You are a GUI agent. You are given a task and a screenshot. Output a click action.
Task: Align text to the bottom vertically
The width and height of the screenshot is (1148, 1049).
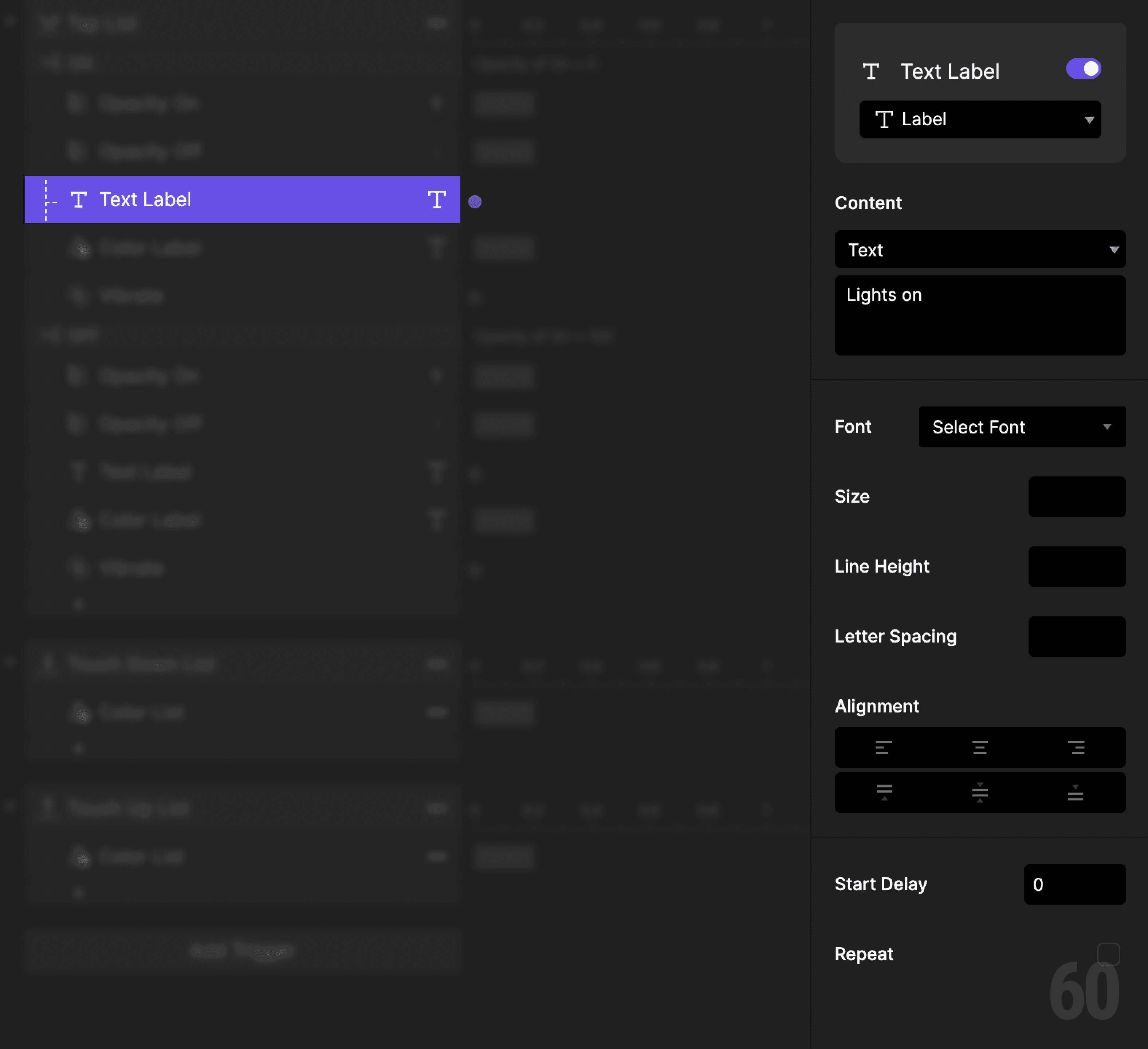click(1076, 792)
